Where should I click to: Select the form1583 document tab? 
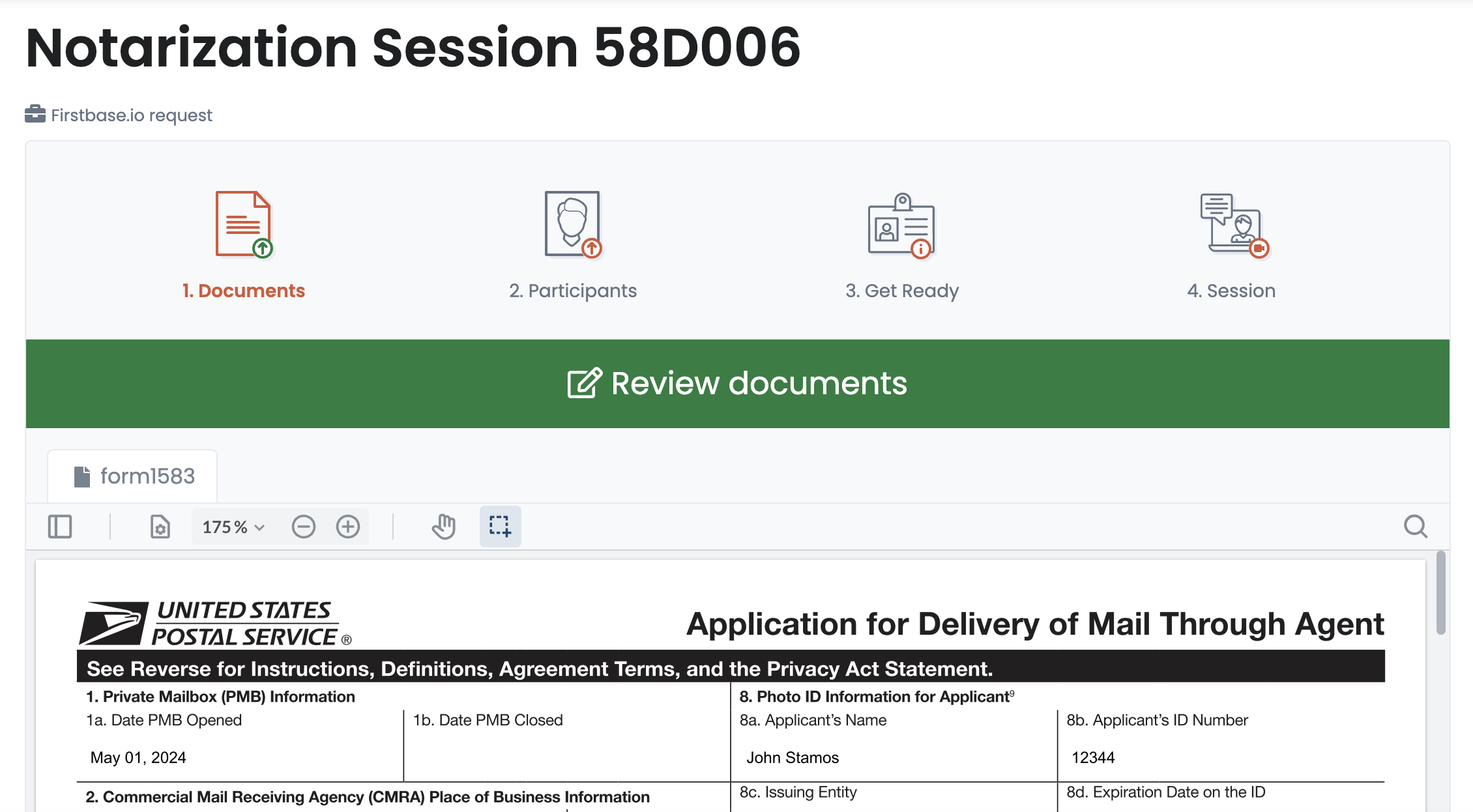[x=132, y=476]
